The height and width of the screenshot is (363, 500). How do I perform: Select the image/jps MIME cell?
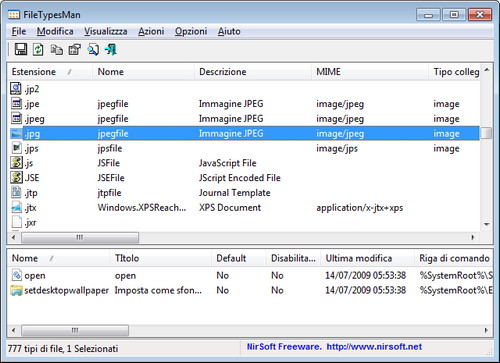(x=337, y=148)
